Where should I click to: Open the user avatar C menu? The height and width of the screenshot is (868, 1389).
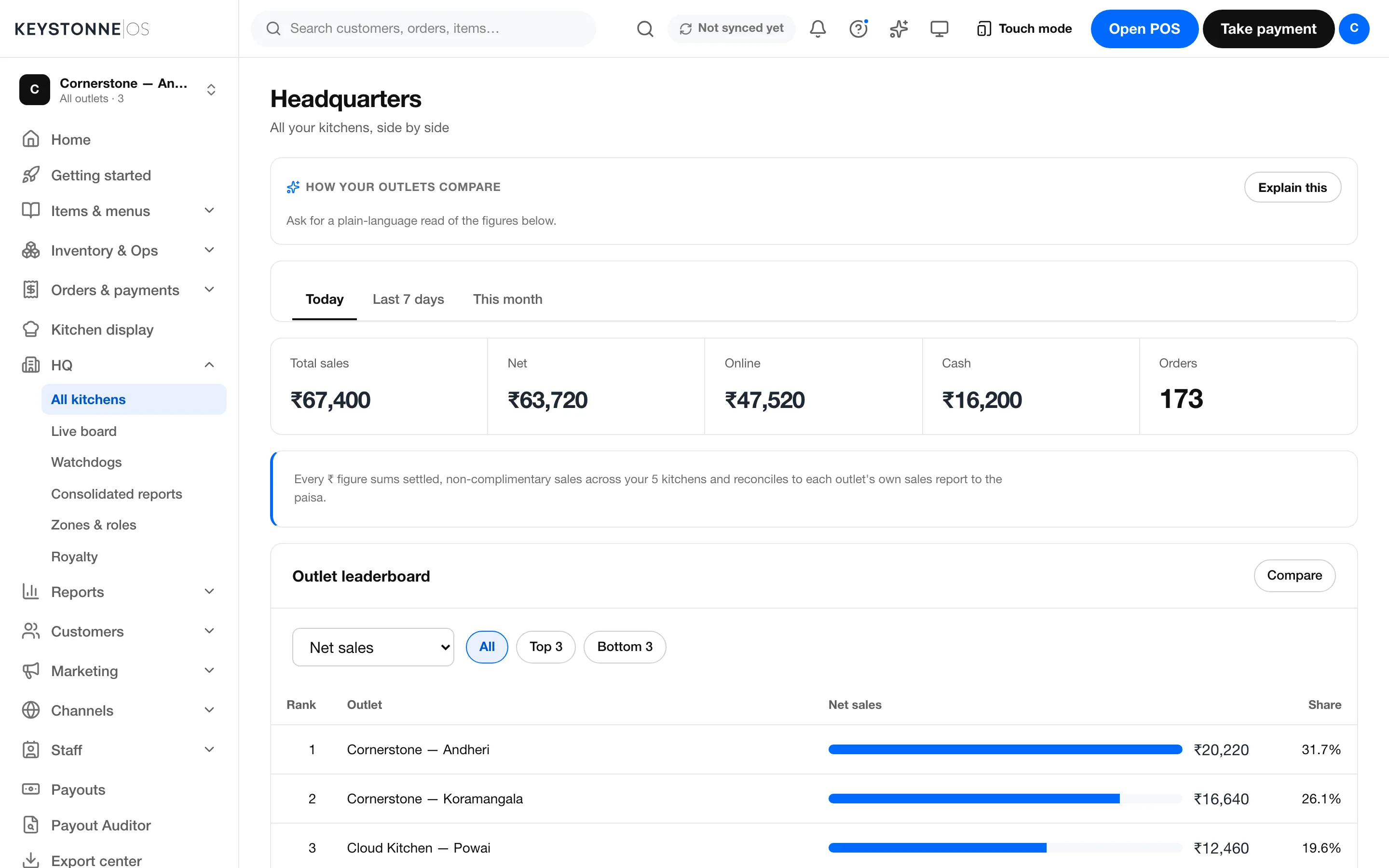coord(1353,29)
